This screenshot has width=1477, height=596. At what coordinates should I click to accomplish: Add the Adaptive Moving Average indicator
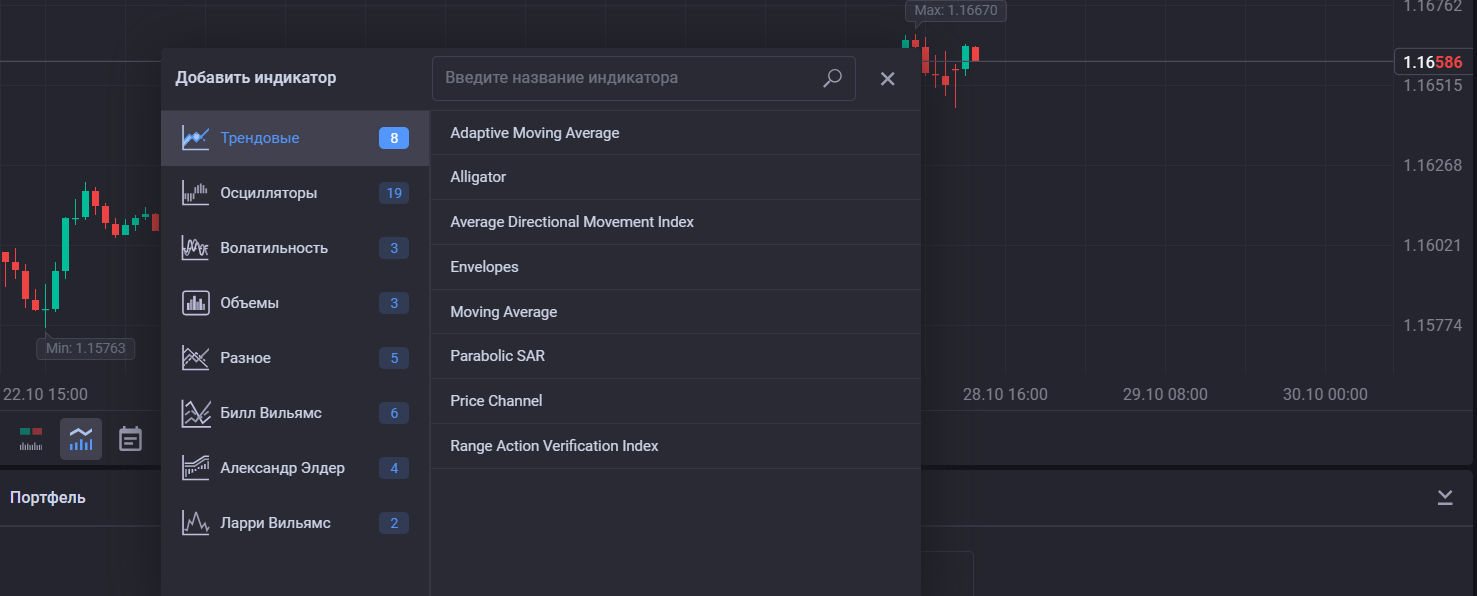(535, 133)
